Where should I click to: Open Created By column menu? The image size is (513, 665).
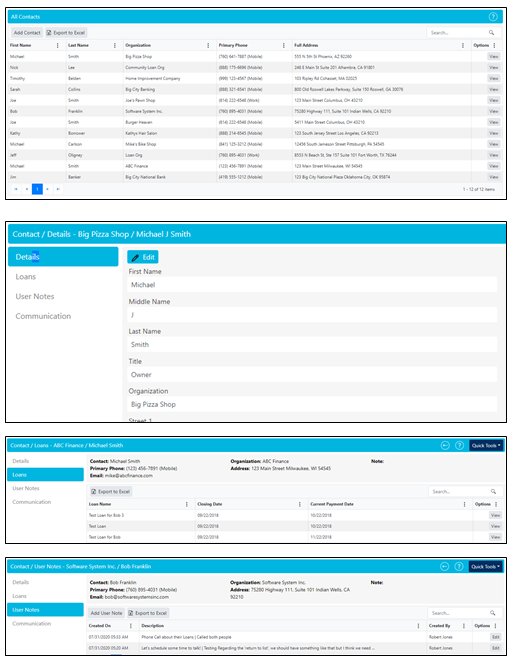464,626
